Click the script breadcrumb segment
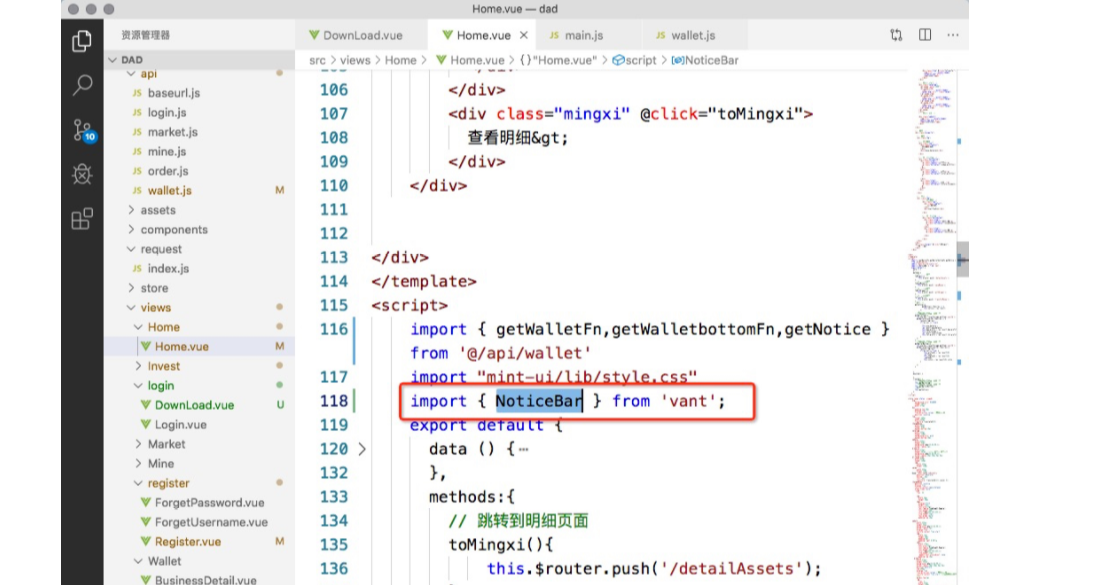Viewport: 1114px width, 585px height. pos(634,60)
